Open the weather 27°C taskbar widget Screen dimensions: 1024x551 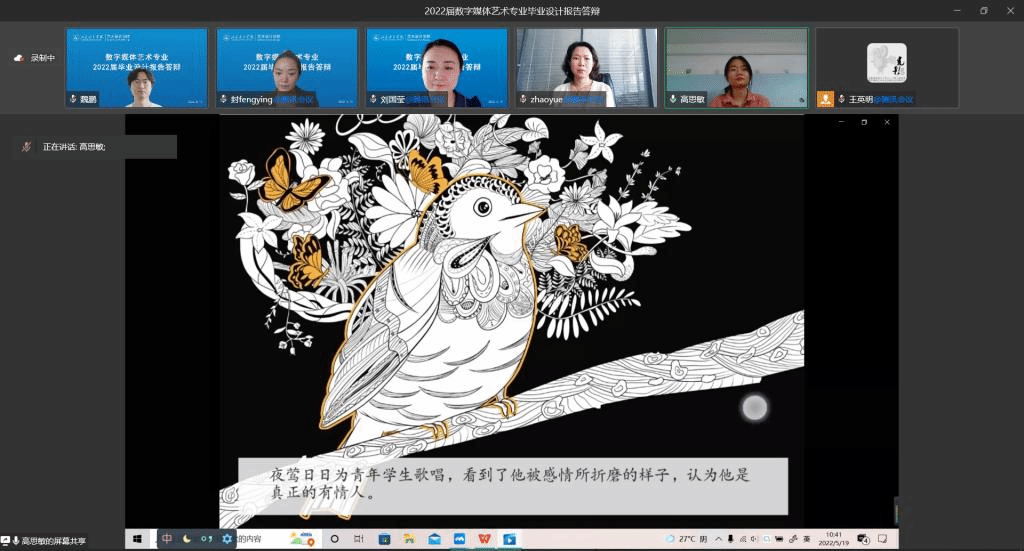click(685, 539)
